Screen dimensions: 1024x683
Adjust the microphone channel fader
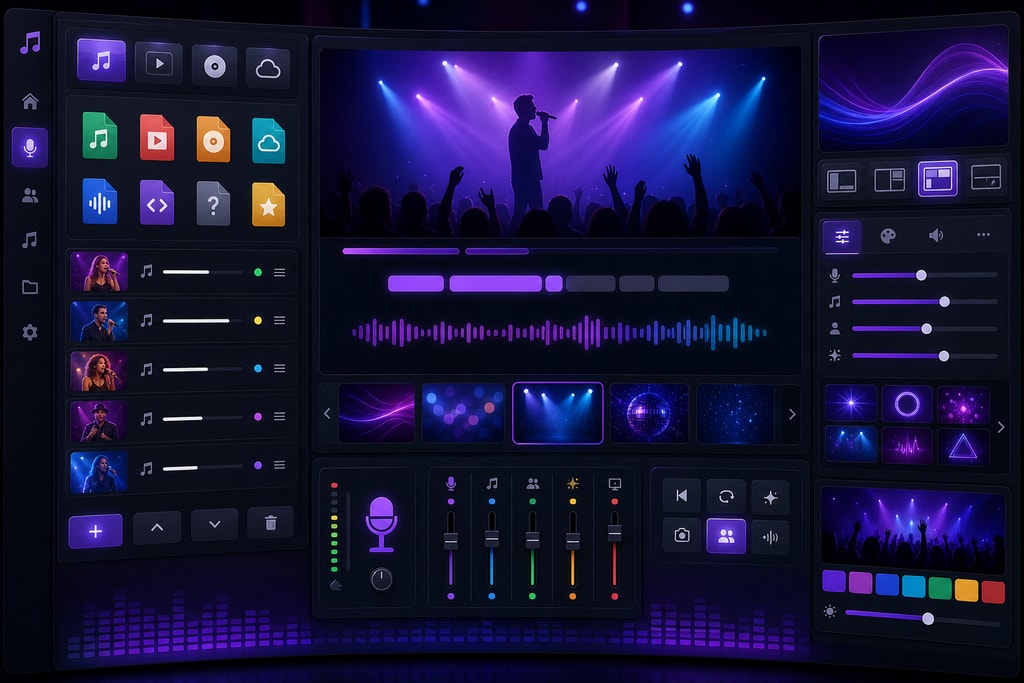tap(451, 541)
